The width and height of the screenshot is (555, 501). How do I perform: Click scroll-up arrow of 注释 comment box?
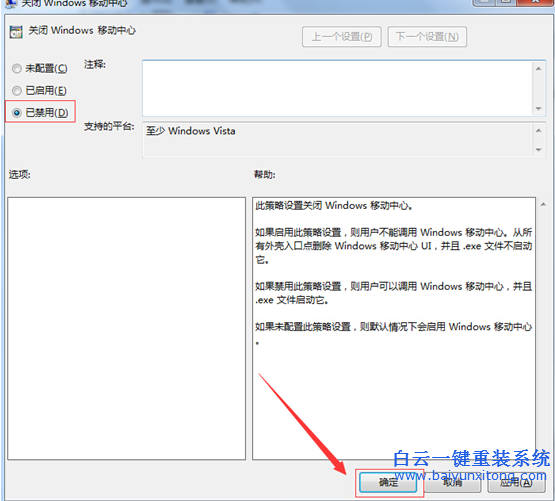(539, 69)
